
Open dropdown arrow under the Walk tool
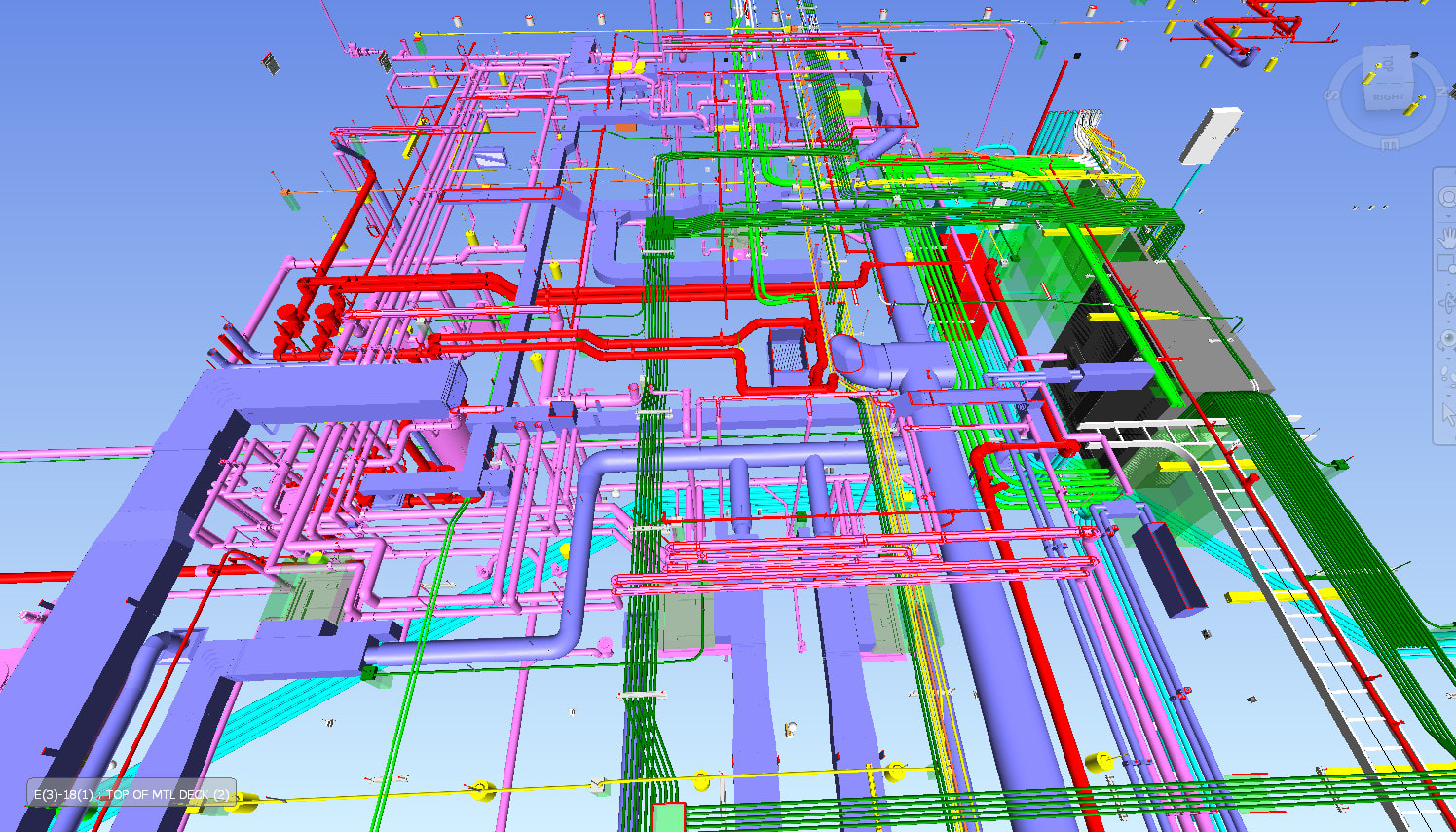click(x=1448, y=394)
